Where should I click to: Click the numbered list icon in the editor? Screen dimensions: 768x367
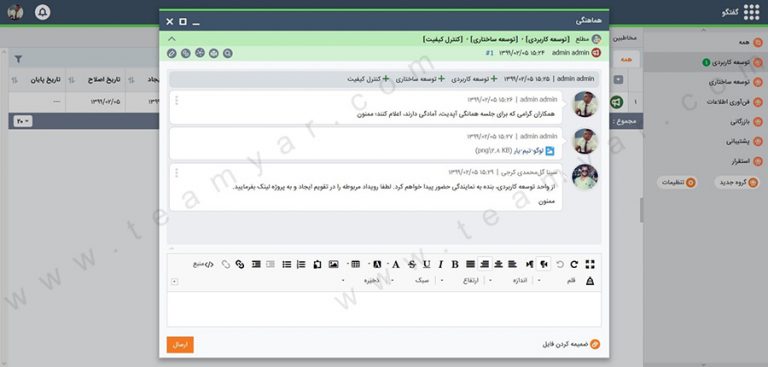click(301, 264)
